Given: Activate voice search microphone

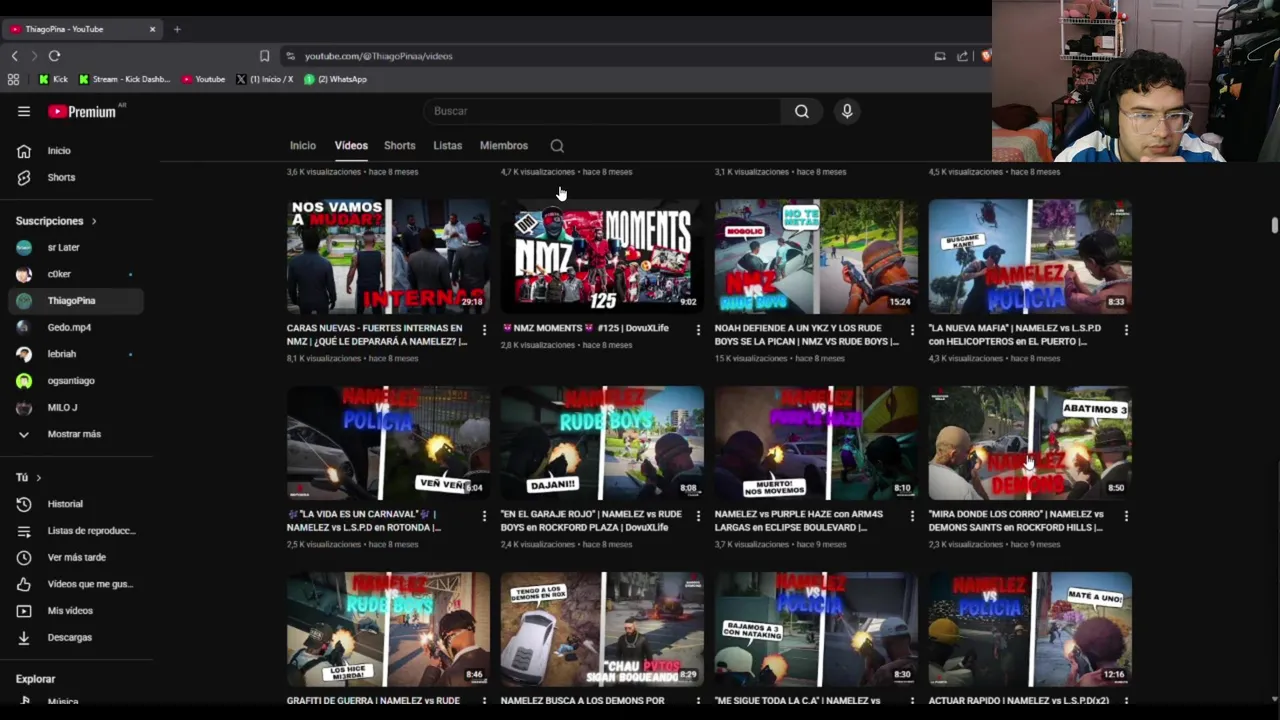Looking at the screenshot, I should pyautogui.click(x=847, y=111).
